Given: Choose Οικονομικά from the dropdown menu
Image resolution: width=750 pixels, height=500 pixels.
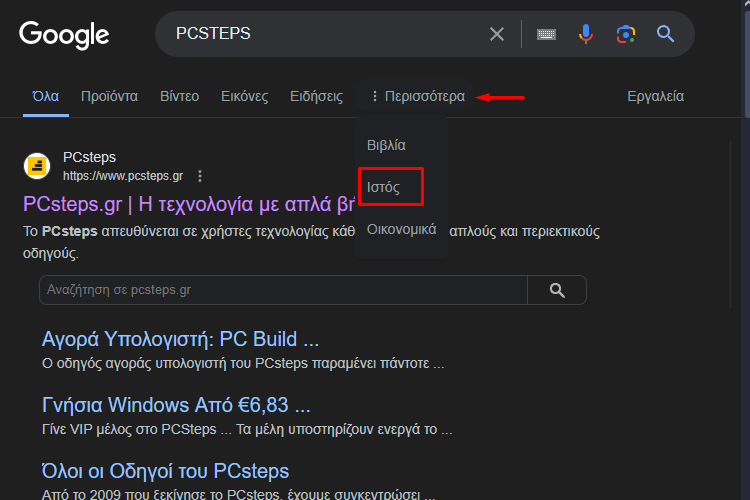Looking at the screenshot, I should tap(401, 229).
